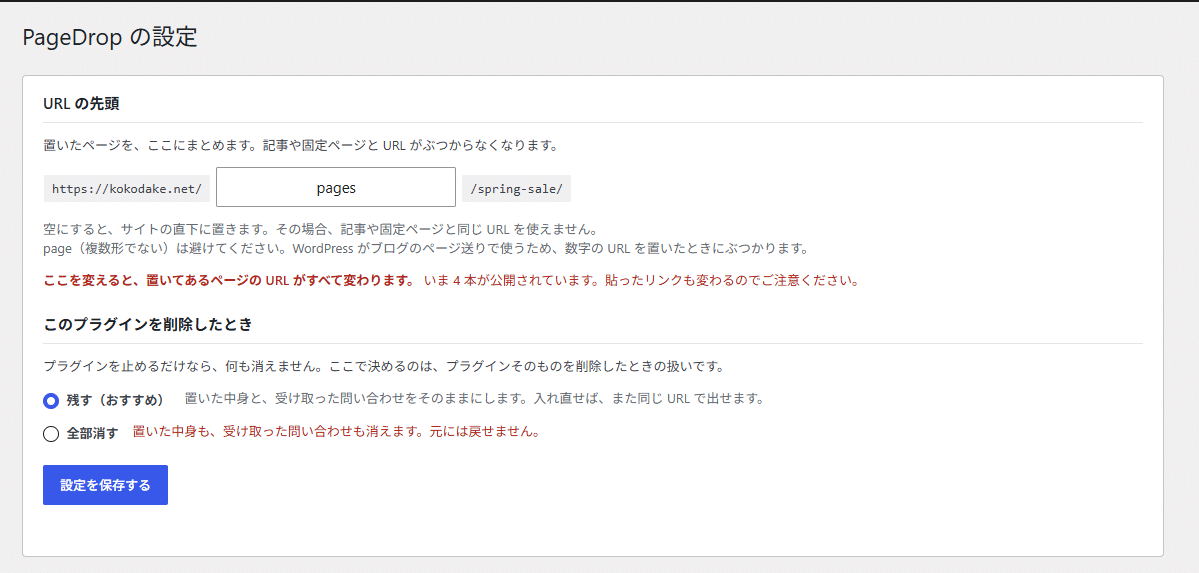Click the red warning ここを変えると text
1199x573 pixels.
(x=229, y=279)
